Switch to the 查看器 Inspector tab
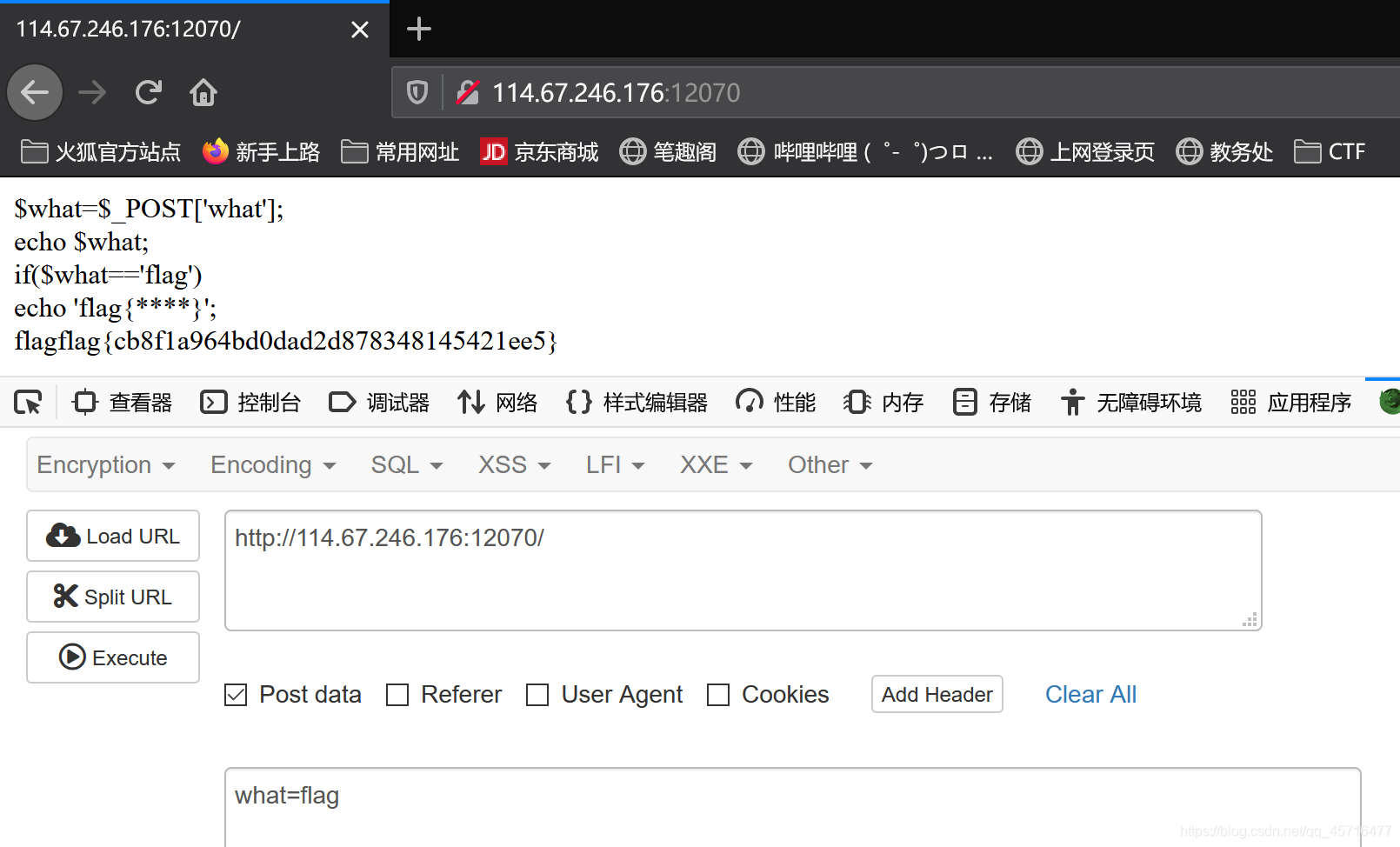Image resolution: width=1400 pixels, height=847 pixels. (123, 403)
